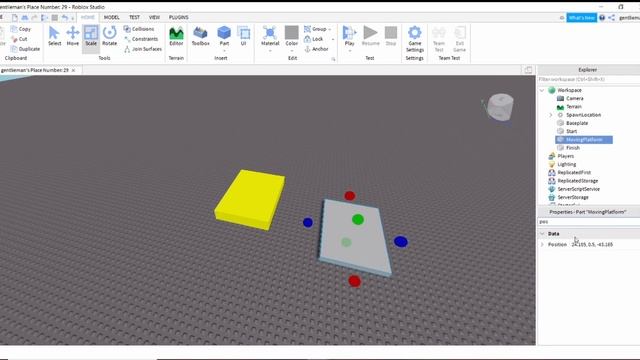Open the help icon near What's New

pyautogui.click(x=602, y=18)
